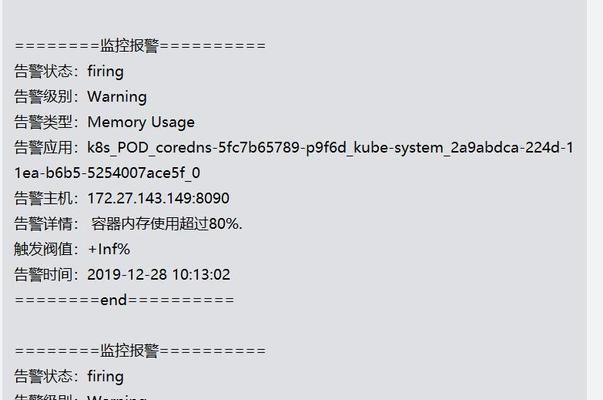Click the end separator line
This screenshot has width=603, height=400.
(124, 300)
